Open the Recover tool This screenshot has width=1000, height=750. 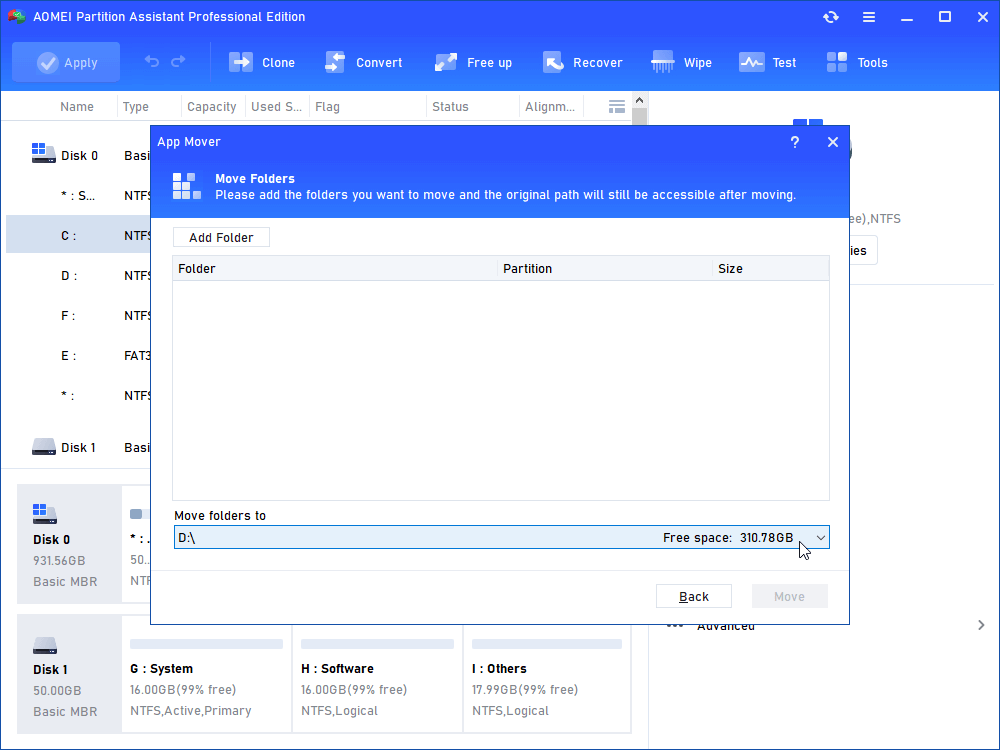582,62
